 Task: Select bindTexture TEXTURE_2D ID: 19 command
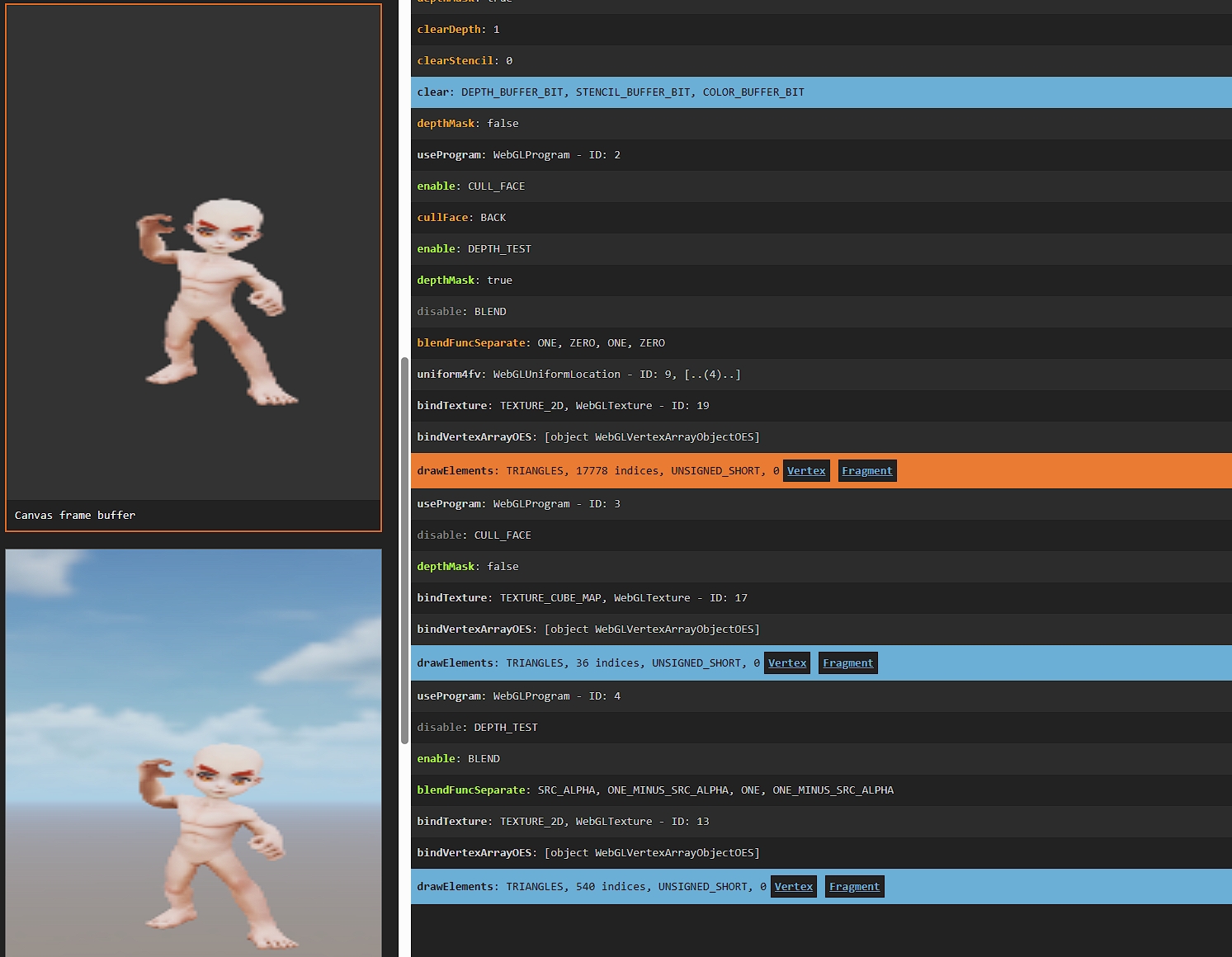[563, 406]
